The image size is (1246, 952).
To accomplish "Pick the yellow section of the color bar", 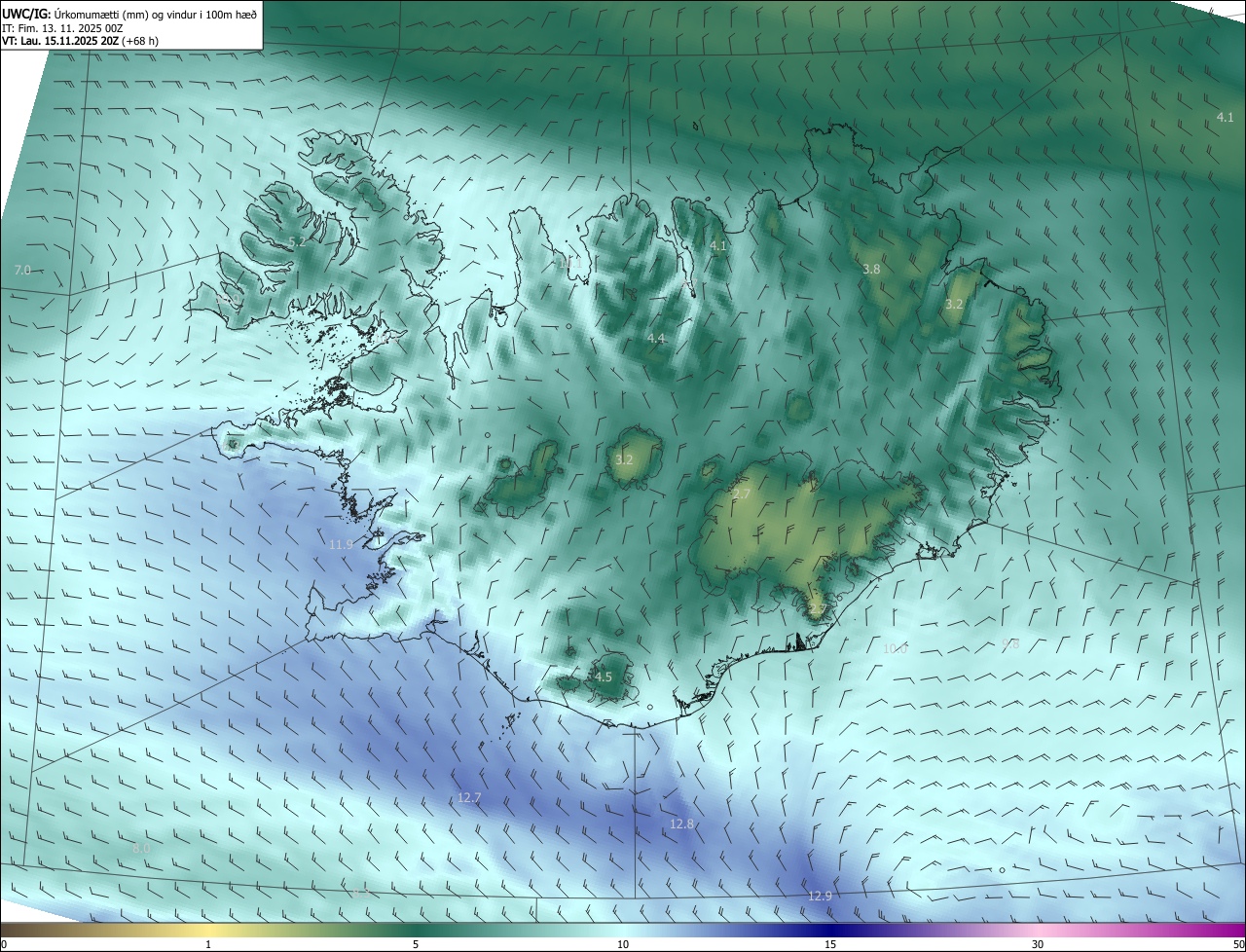I will (208, 930).
